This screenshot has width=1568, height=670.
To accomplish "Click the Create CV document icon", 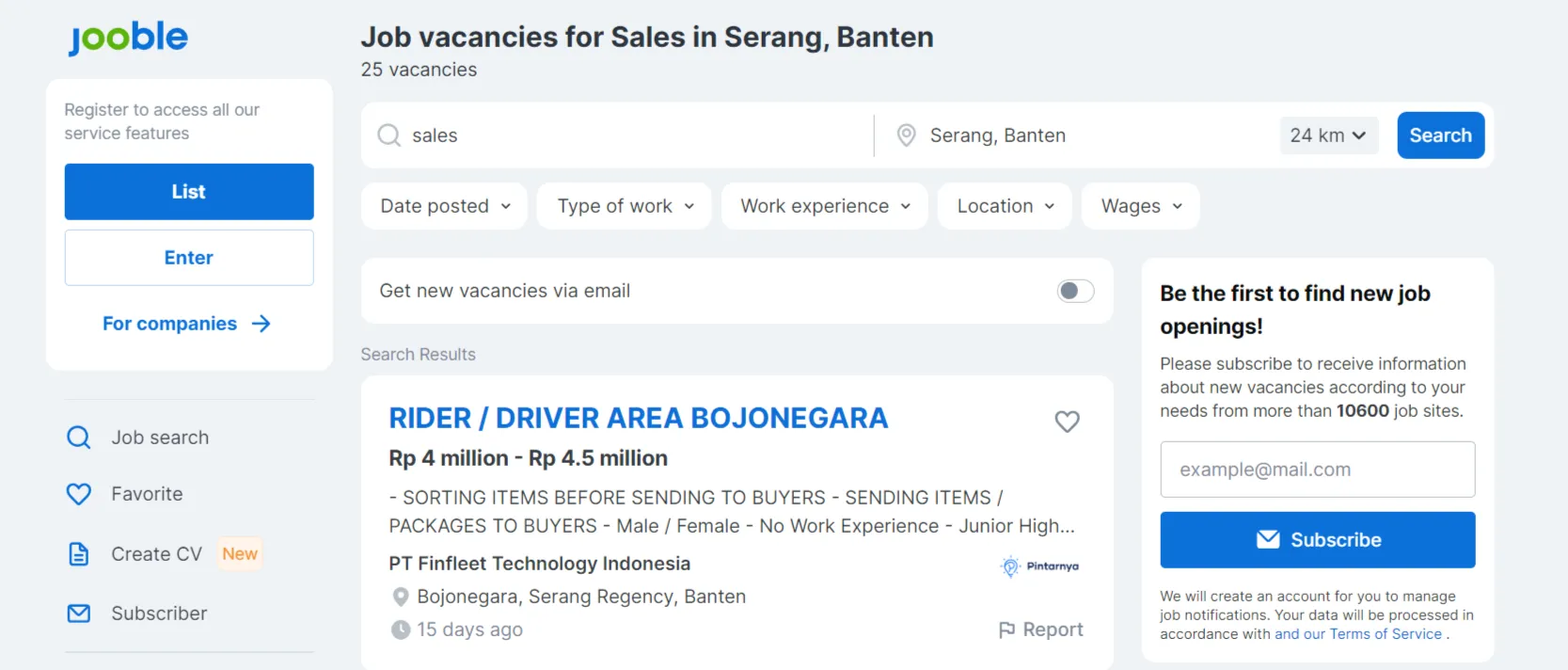I will pos(79,554).
